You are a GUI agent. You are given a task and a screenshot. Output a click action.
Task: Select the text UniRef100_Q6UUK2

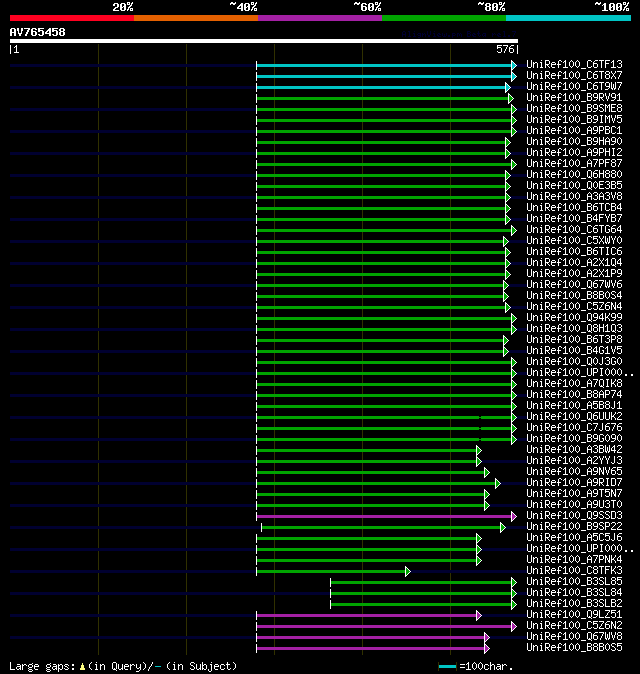tap(574, 417)
